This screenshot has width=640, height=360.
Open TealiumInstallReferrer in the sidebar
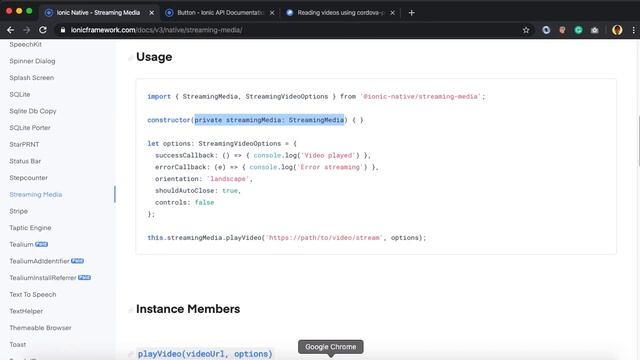click(43, 278)
